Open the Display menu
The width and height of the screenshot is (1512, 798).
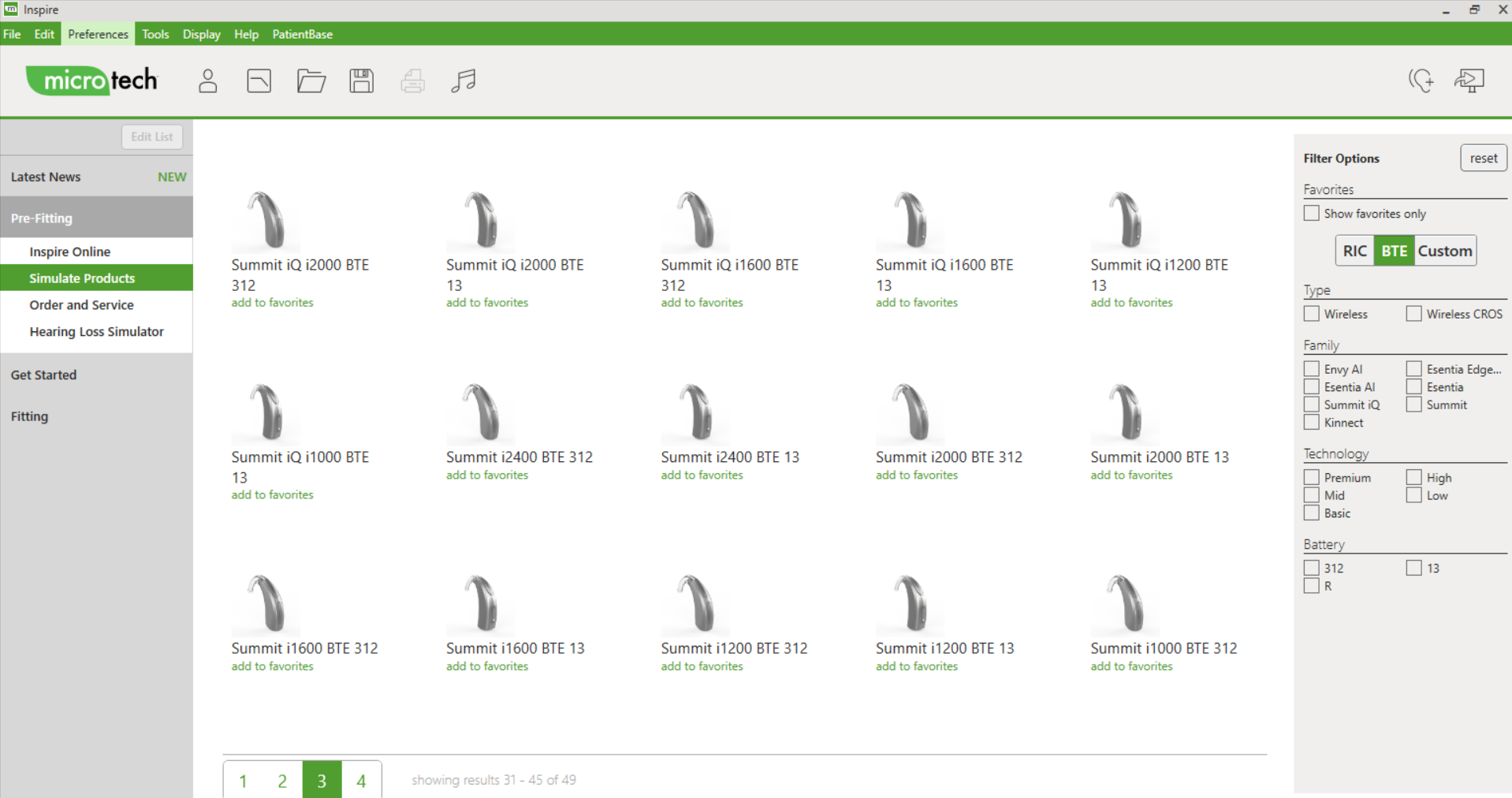pyautogui.click(x=202, y=34)
